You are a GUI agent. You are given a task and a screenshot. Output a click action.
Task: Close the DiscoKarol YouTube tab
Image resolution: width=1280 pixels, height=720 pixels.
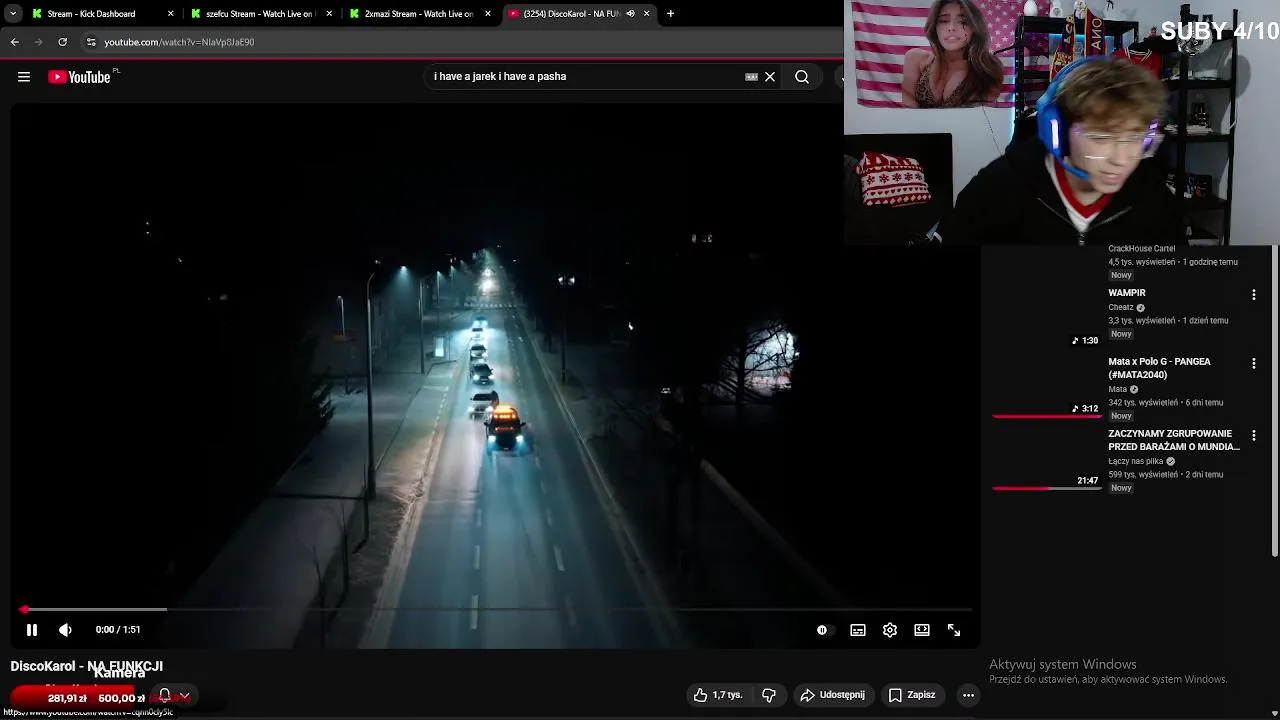[x=646, y=14]
